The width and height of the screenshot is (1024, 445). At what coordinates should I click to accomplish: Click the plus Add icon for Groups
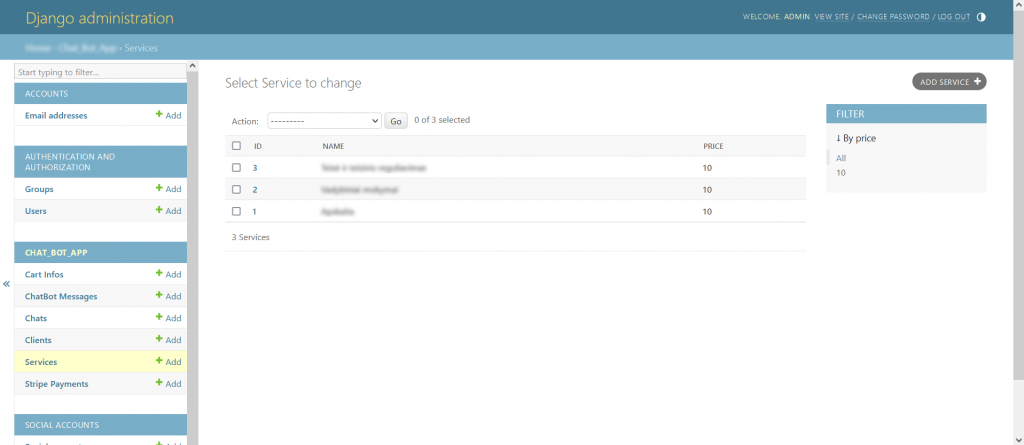pos(168,189)
